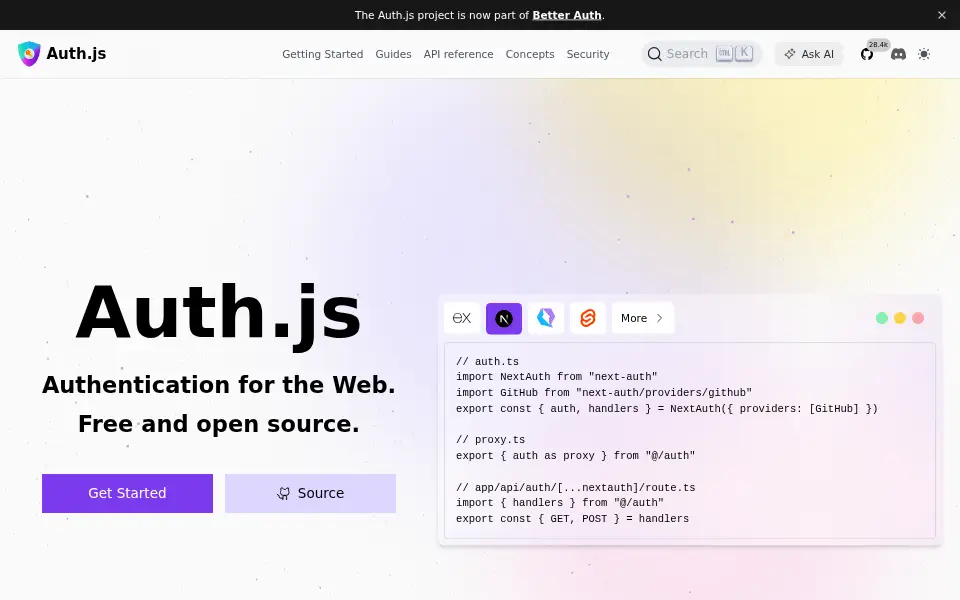Open the Concepts nav item
Screen dimensions: 960x600
530,54
